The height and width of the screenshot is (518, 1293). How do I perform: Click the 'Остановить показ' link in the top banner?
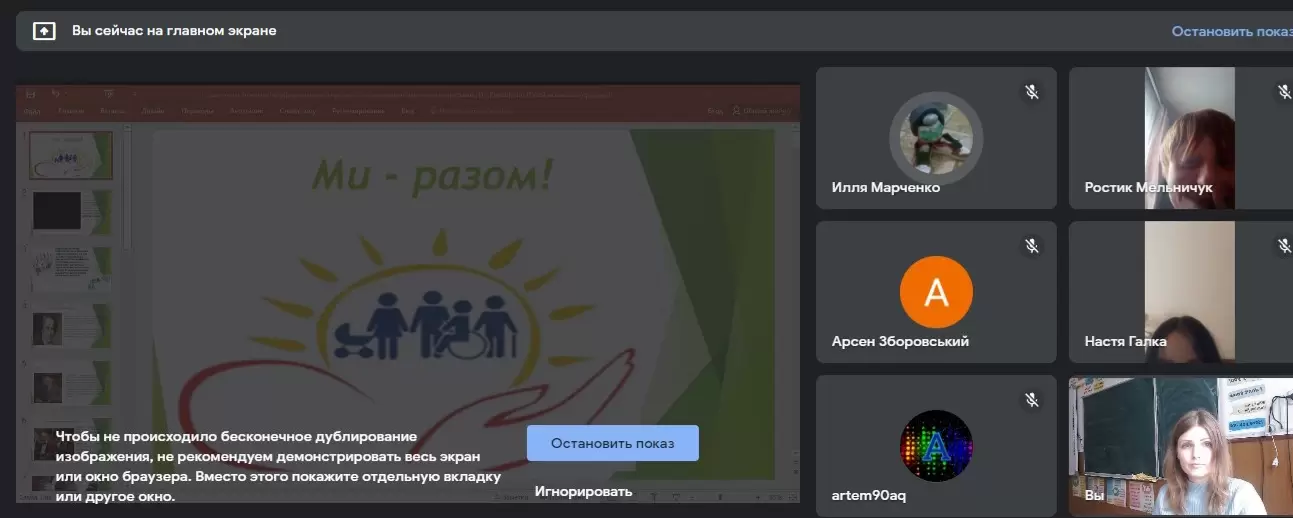tap(1232, 31)
